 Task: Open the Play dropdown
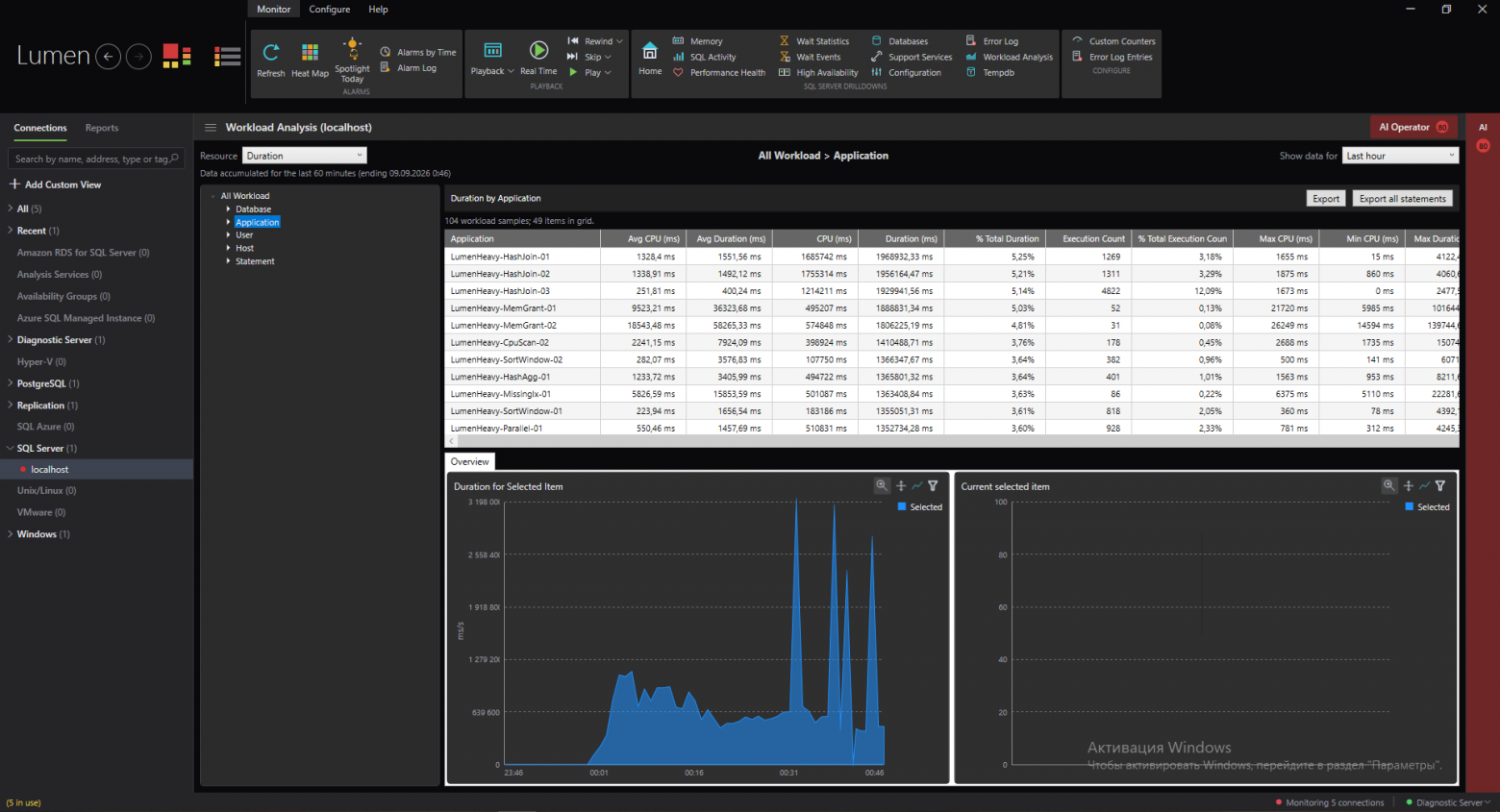pyautogui.click(x=589, y=72)
